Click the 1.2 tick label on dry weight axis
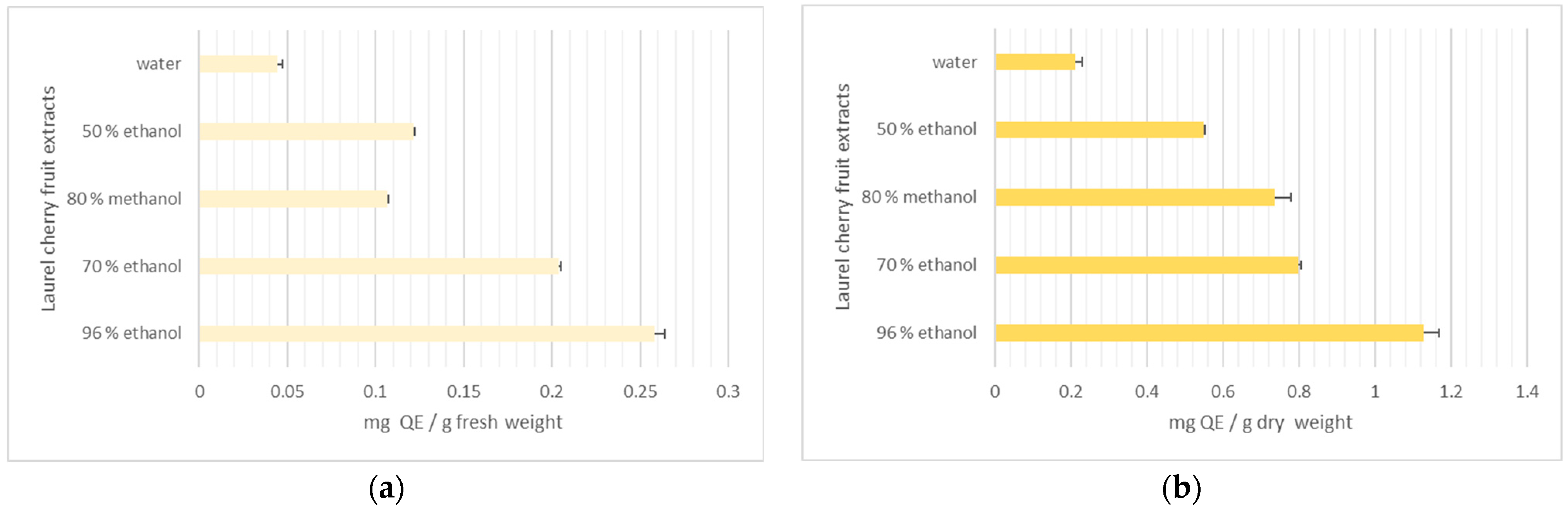1568x511 pixels. [1451, 392]
